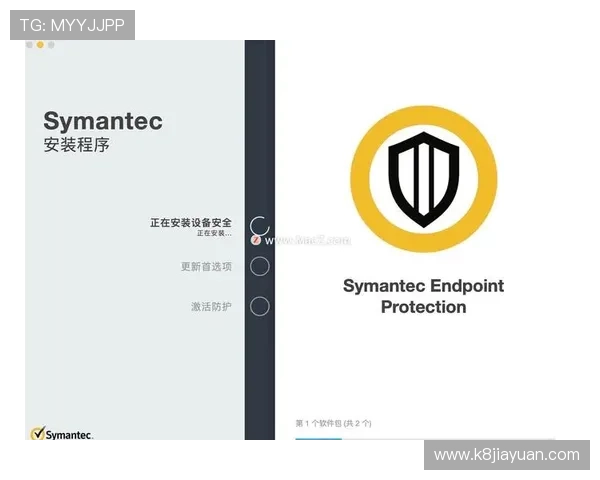The height and width of the screenshot is (480, 600).
Task: Select the 更新首选项 step label
Action: coord(206,266)
